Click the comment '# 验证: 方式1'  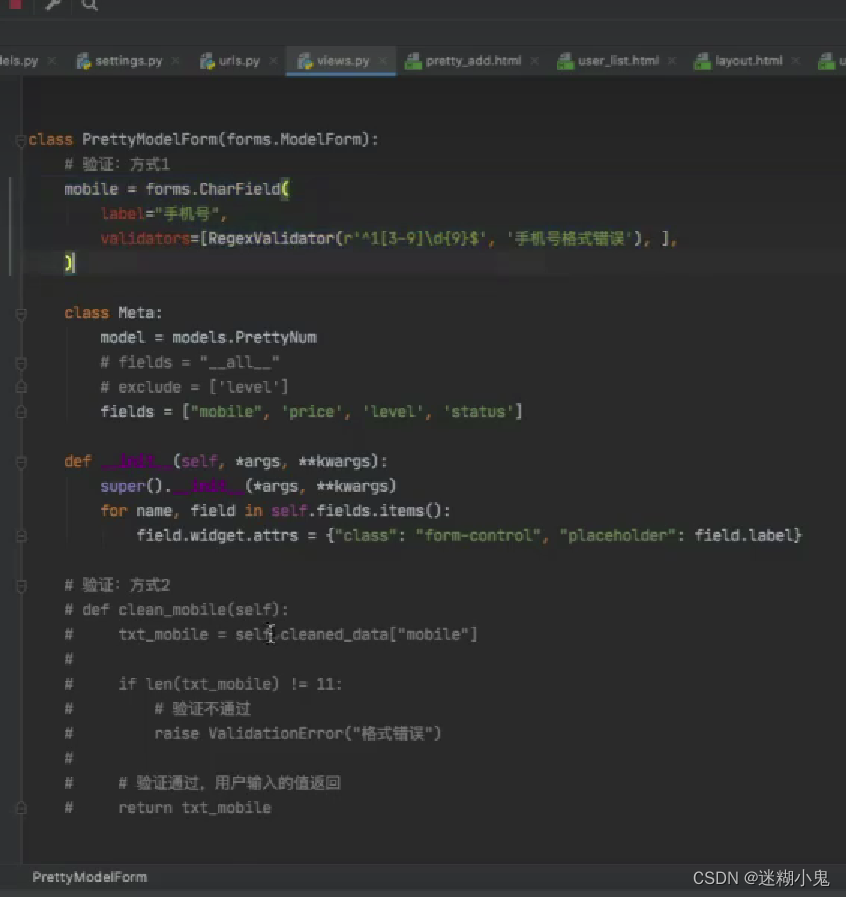coord(117,165)
